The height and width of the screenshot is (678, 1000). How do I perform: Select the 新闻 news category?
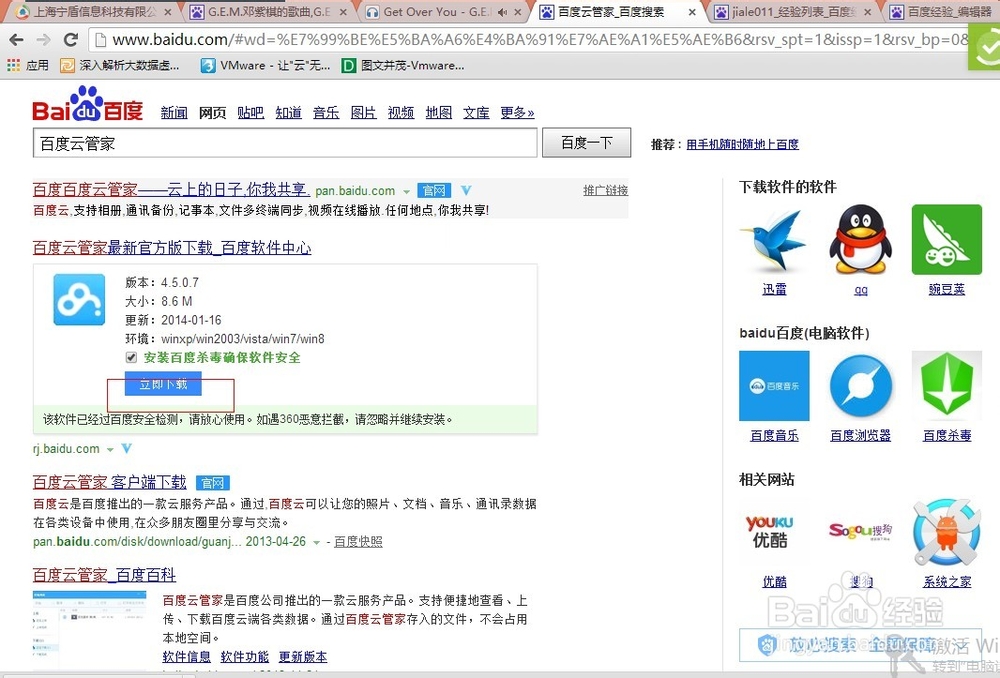point(174,113)
